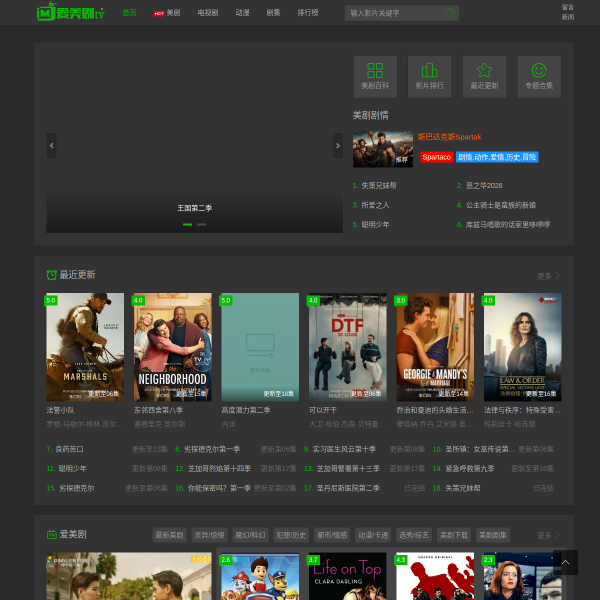Open the 王国第二季 carousel caption
The width and height of the screenshot is (600, 600).
pos(194,208)
